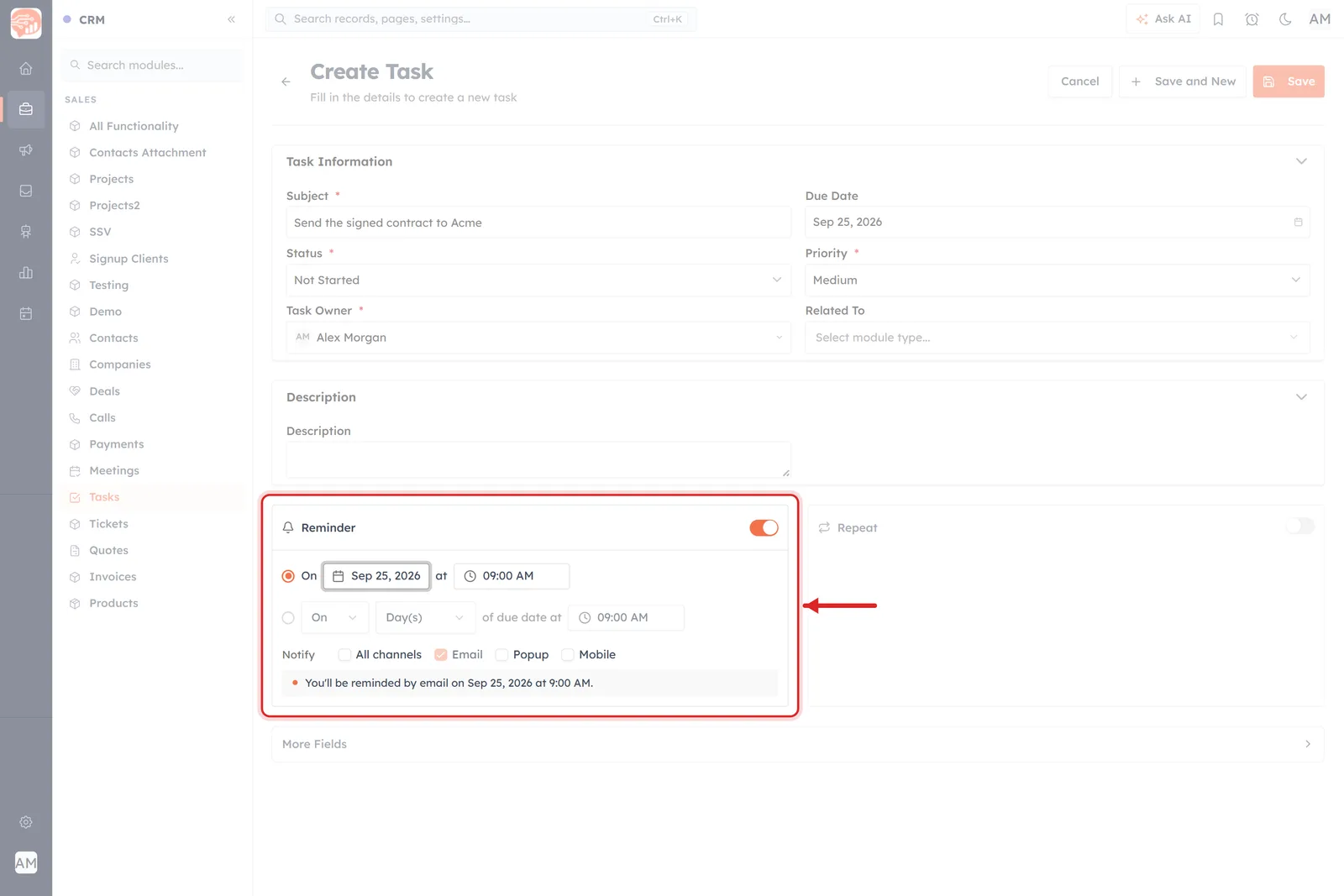The height and width of the screenshot is (896, 1344).
Task: Open the inbox icon in left rail
Action: coord(26,191)
